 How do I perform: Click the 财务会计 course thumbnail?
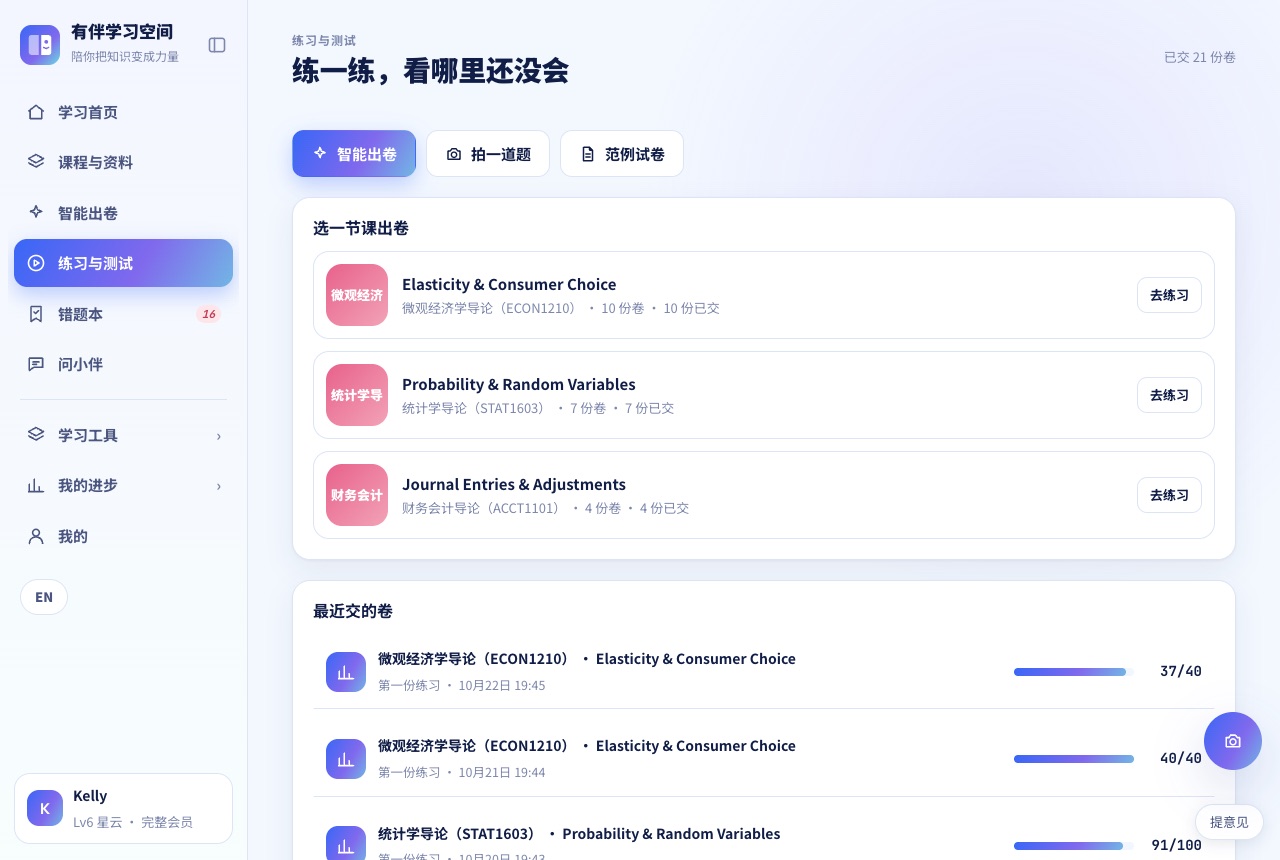pyautogui.click(x=357, y=495)
